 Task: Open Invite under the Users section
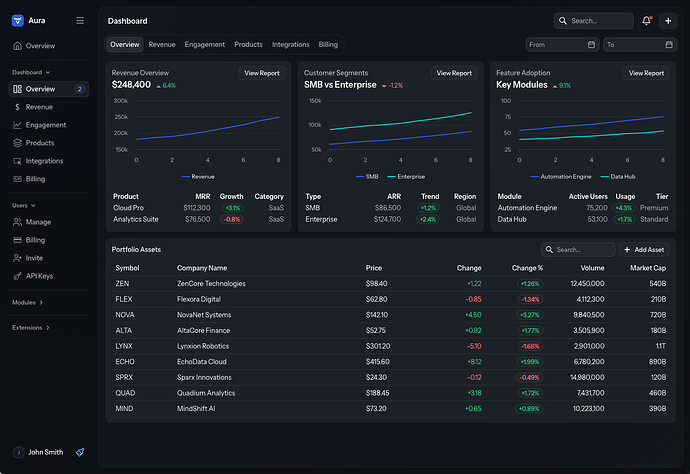point(35,257)
